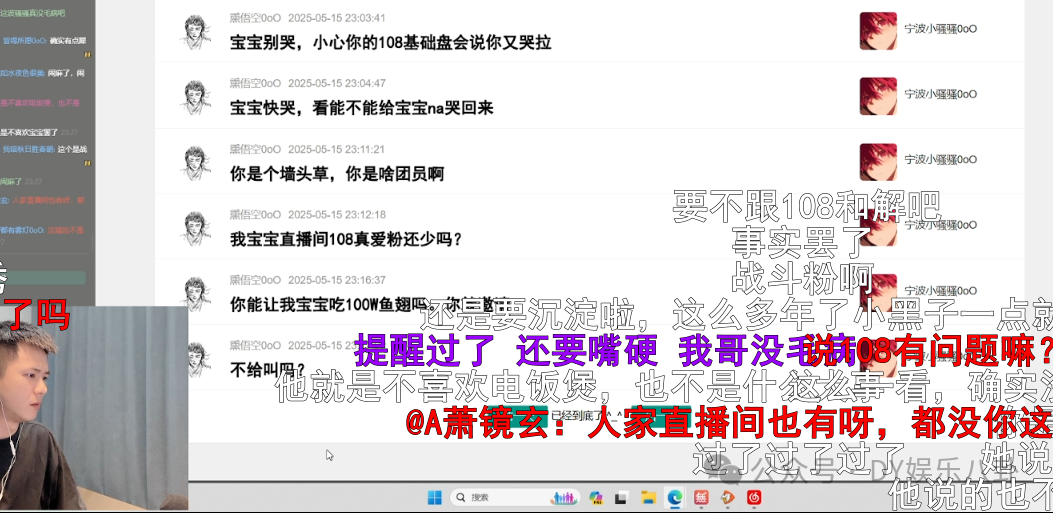
Task: Select message 不给叫吗?
Action: [267, 369]
